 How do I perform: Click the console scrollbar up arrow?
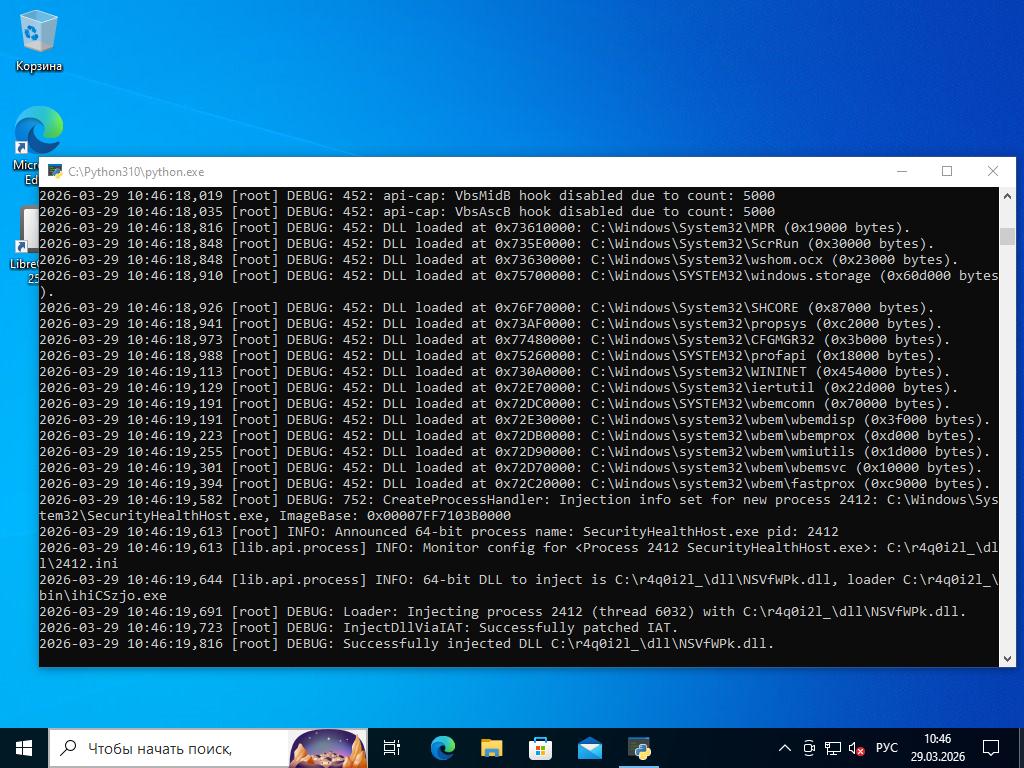1007,196
